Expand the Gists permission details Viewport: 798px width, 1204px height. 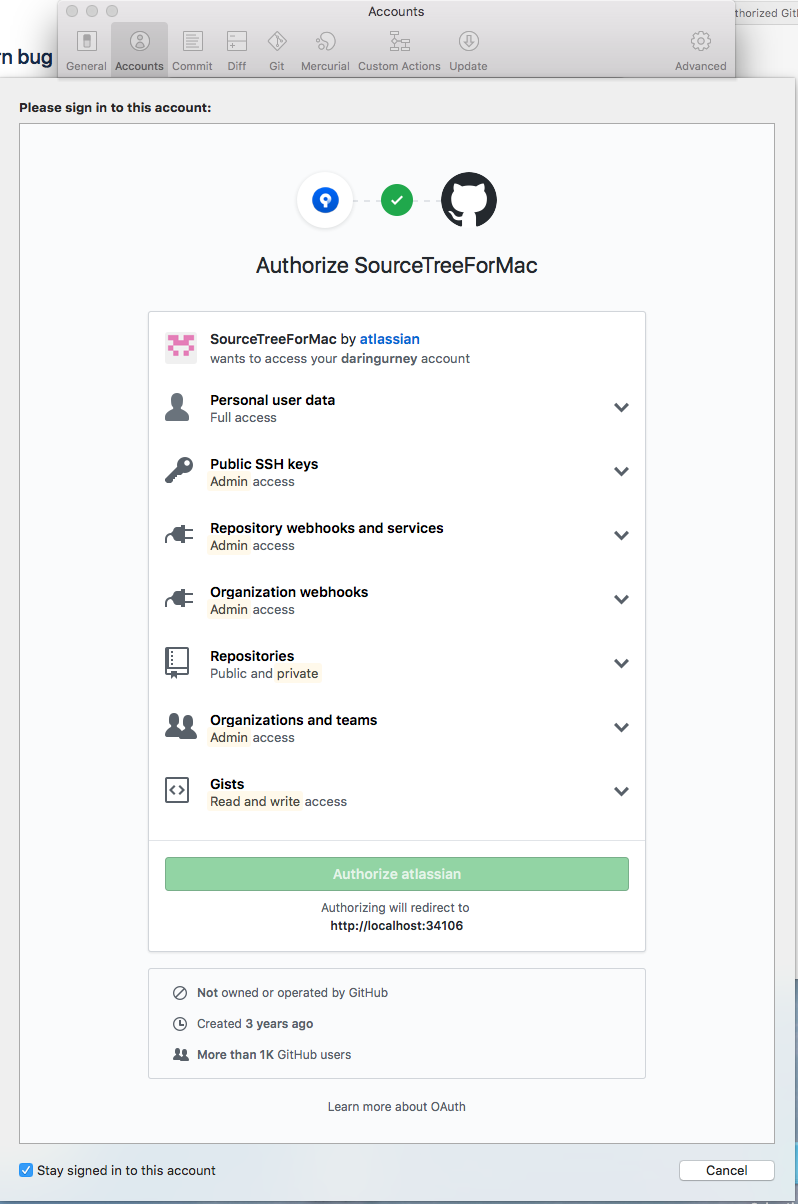[621, 792]
